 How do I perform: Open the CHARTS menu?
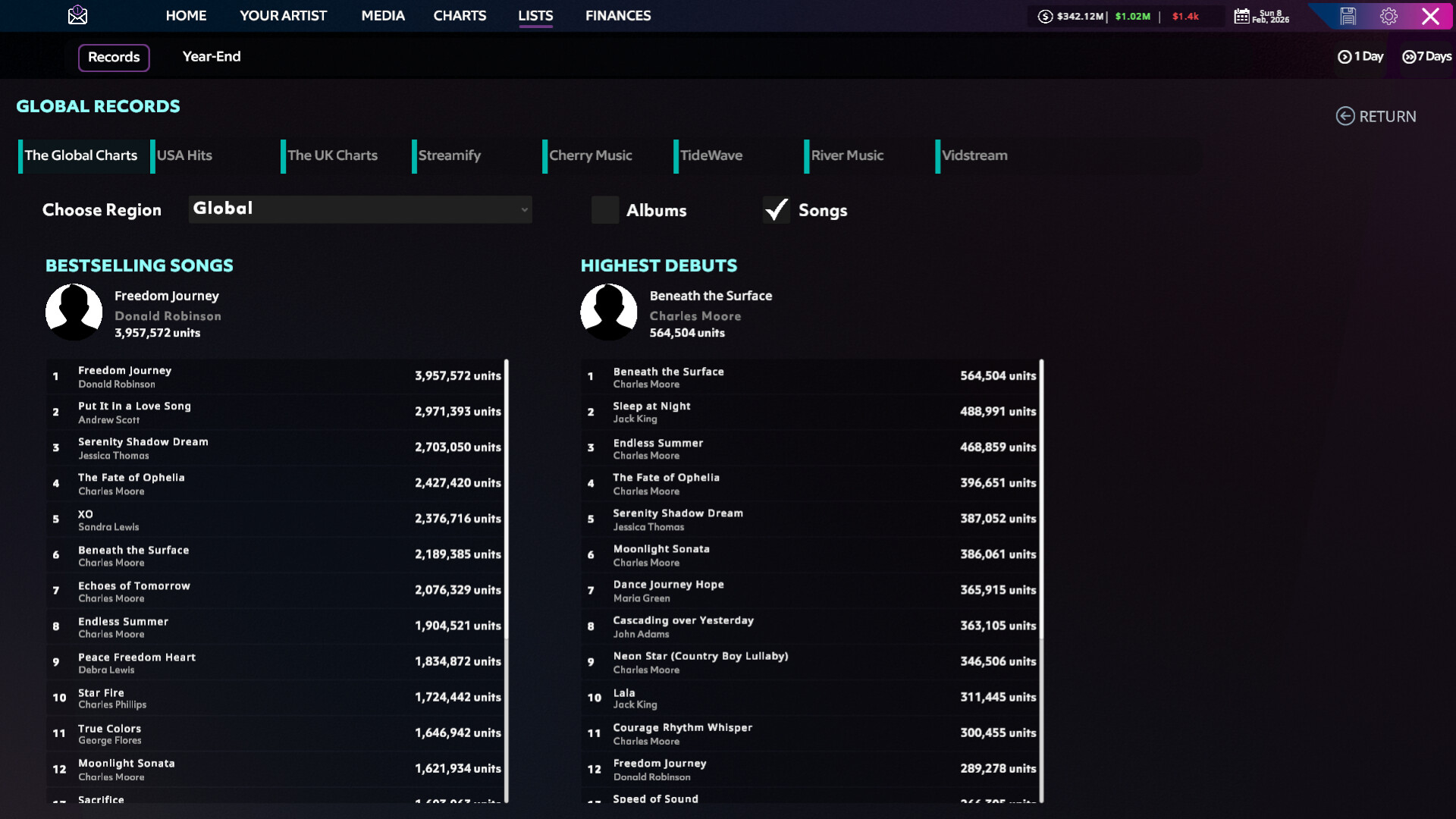click(x=460, y=15)
